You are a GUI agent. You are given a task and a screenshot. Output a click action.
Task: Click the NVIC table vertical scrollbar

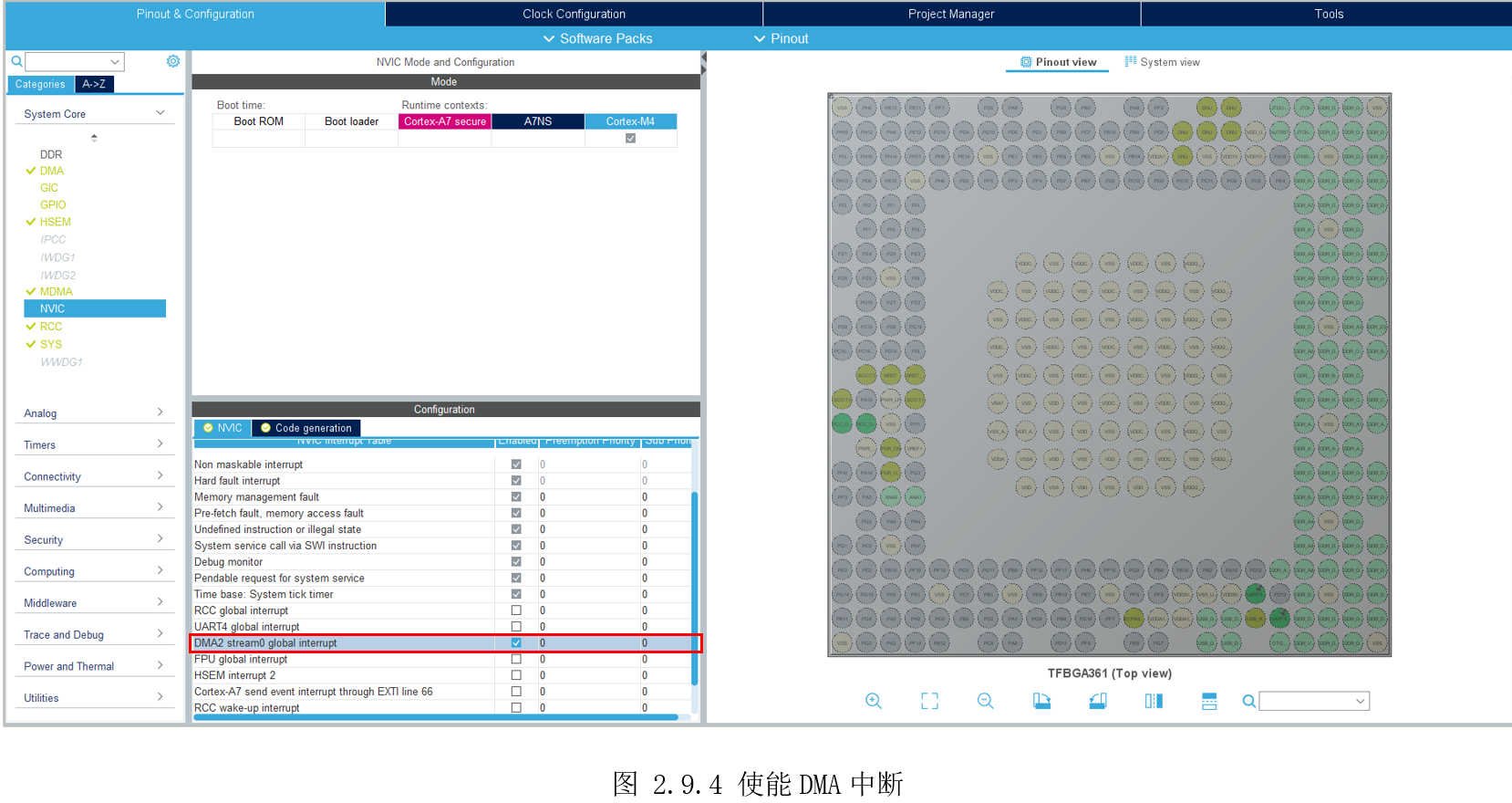[694, 584]
